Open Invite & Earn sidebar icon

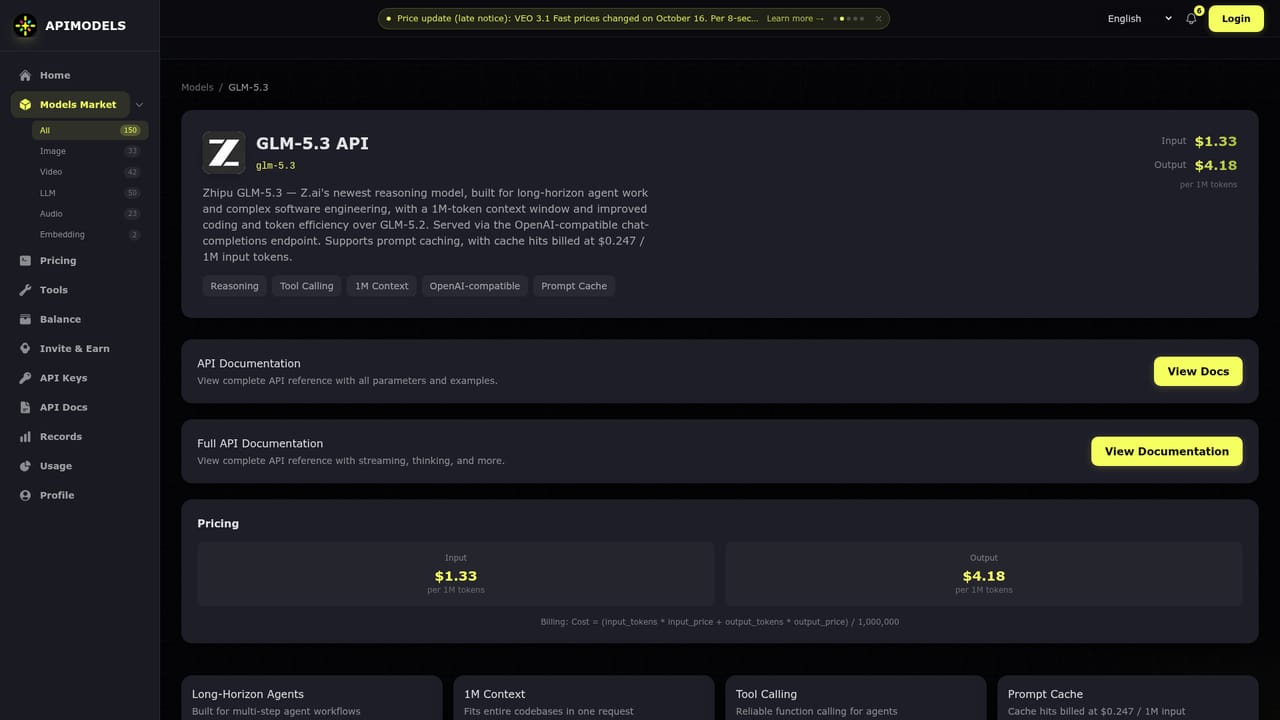26,348
